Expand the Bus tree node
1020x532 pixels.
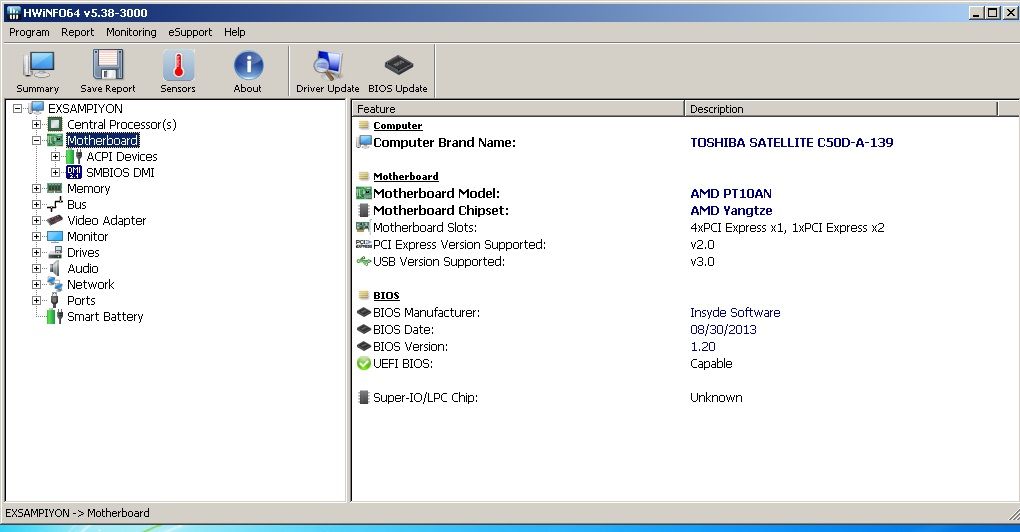(36, 204)
